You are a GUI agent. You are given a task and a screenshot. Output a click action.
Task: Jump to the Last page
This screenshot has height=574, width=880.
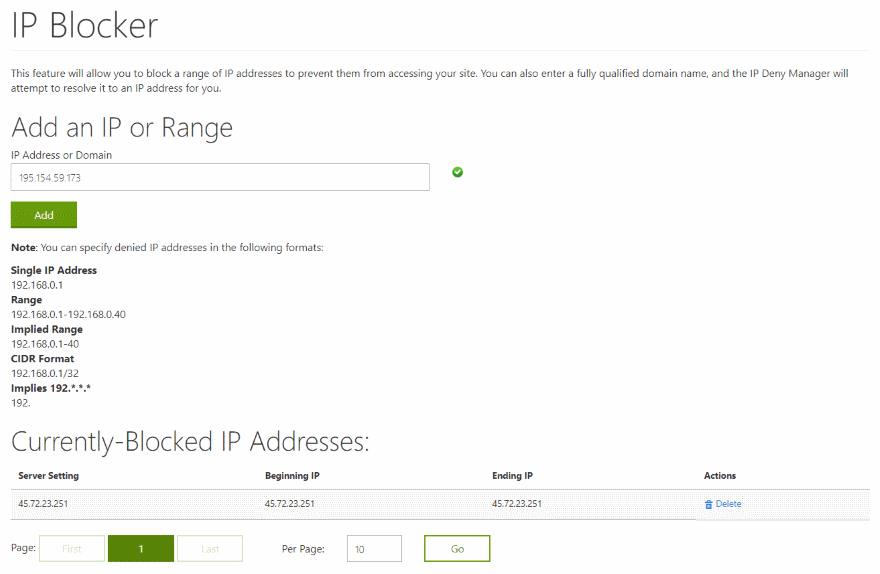click(210, 548)
